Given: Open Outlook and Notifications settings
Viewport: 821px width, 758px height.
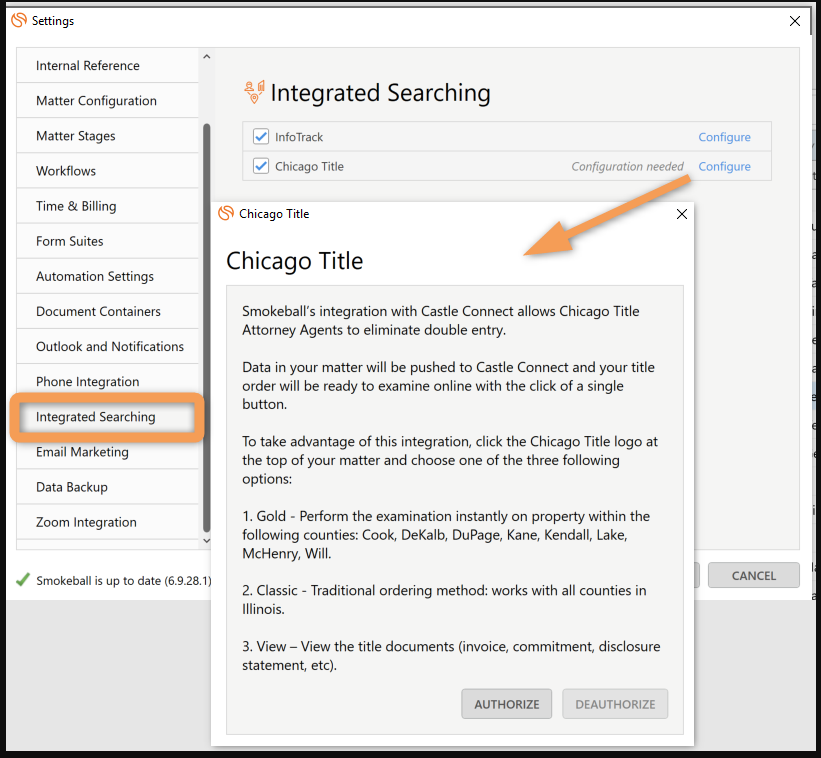Looking at the screenshot, I should 107,346.
